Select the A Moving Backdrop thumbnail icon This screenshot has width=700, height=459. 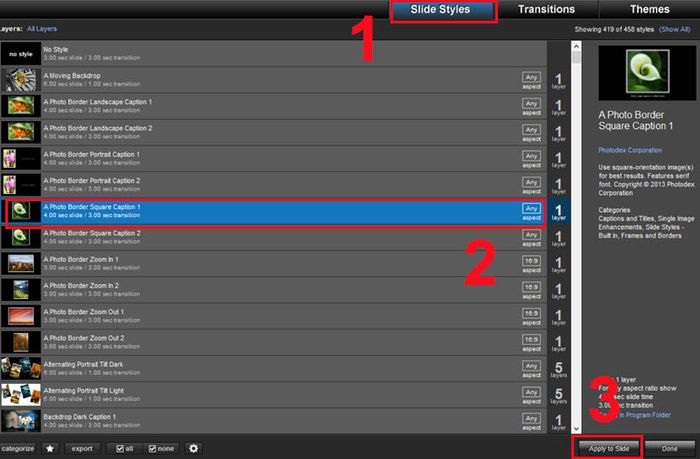click(x=21, y=80)
